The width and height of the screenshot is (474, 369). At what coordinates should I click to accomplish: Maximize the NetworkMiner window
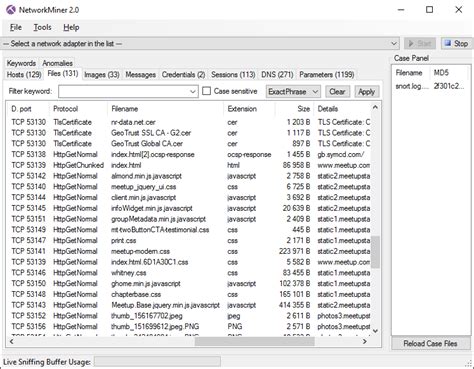click(430, 10)
